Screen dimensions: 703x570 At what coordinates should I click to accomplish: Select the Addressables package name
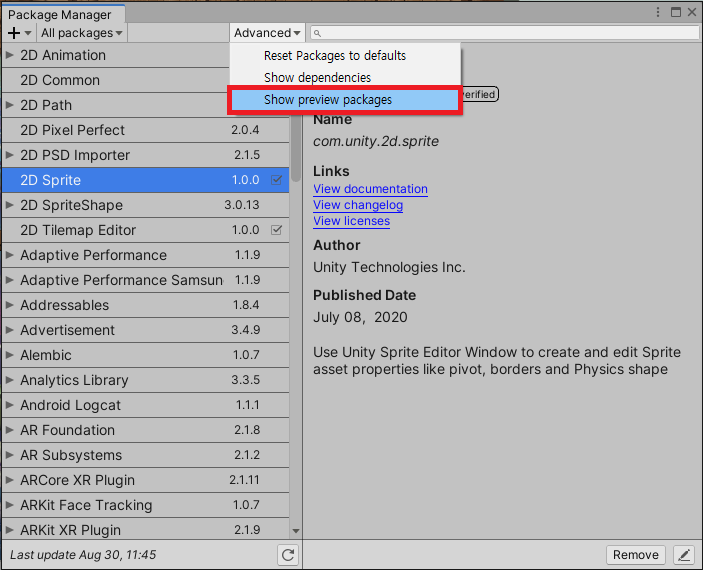tap(65, 305)
